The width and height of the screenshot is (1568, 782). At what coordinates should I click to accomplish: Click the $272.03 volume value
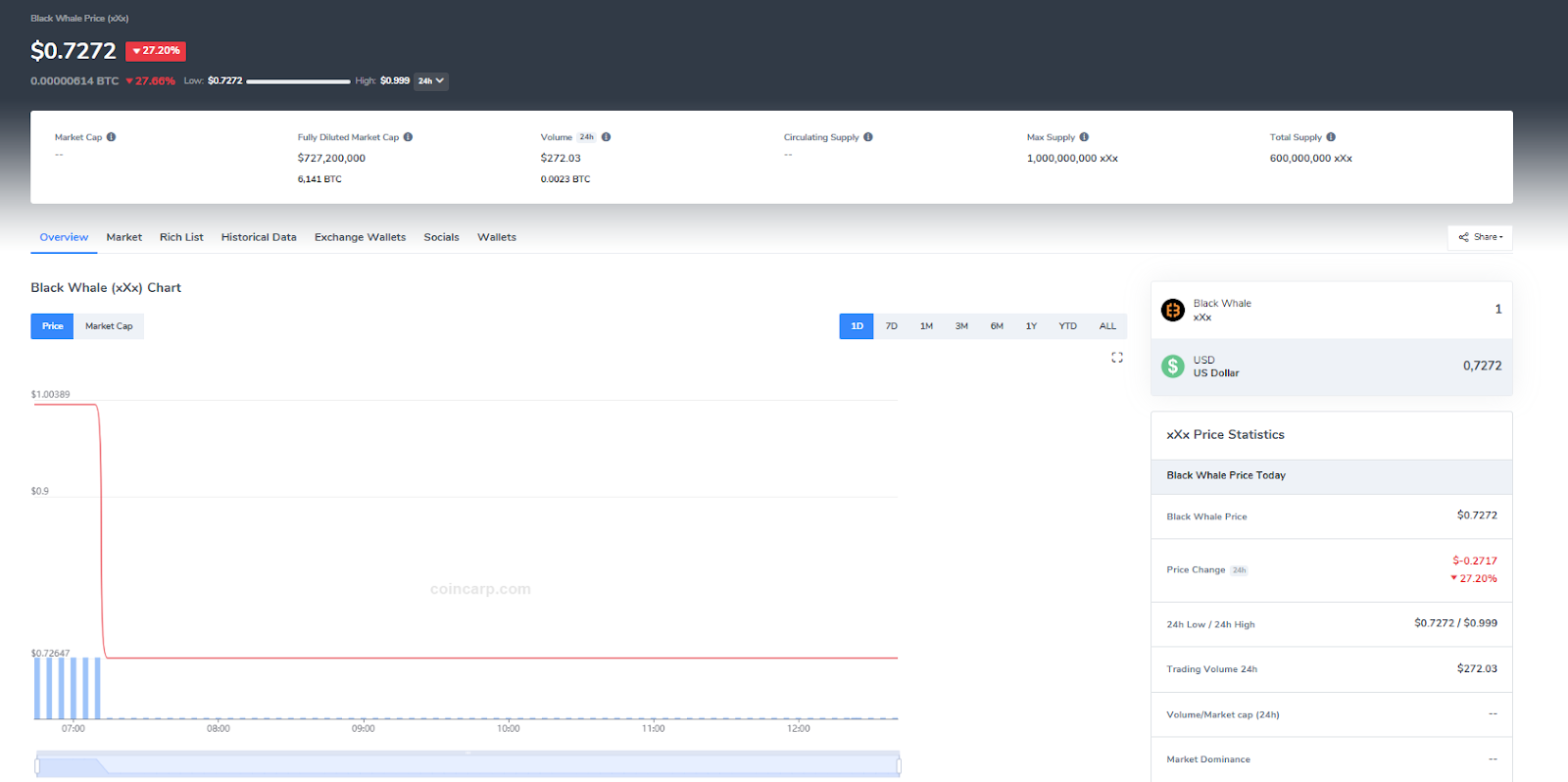click(x=561, y=158)
